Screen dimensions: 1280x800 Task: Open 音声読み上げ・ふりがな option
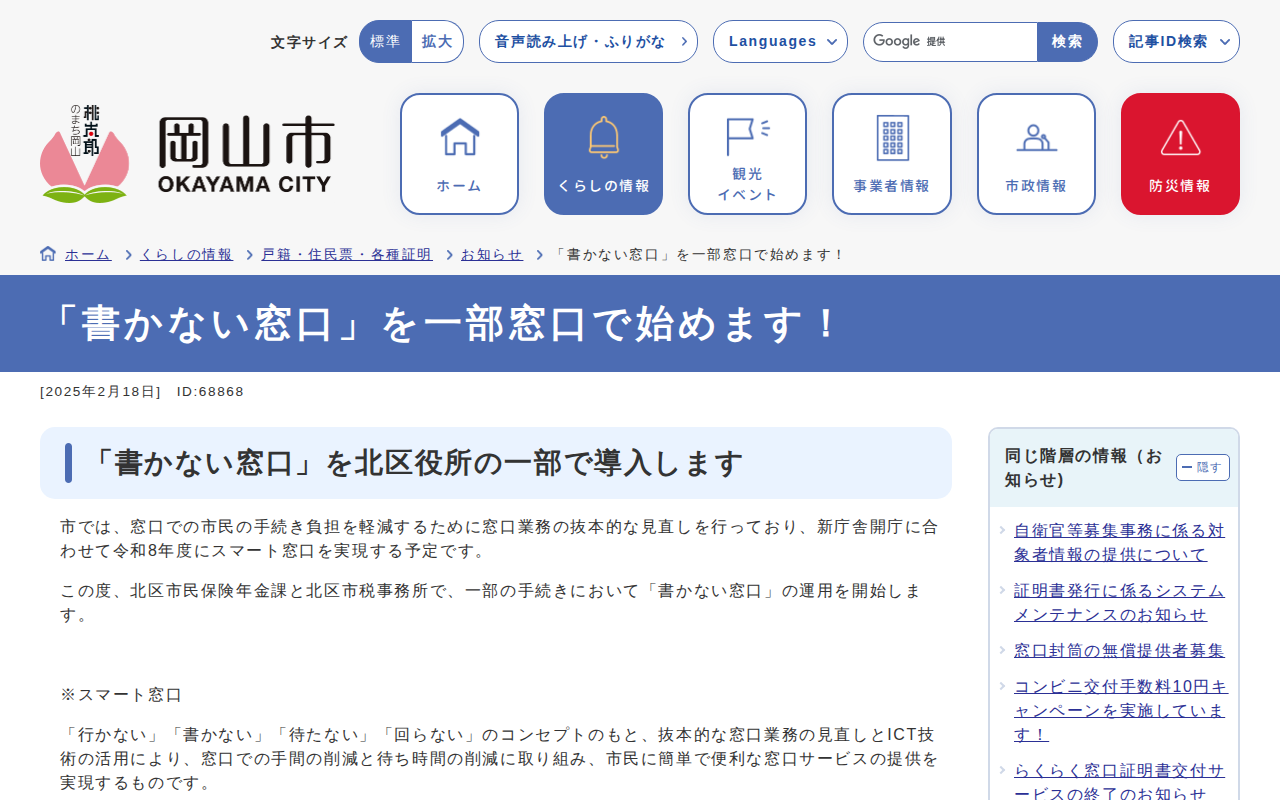(588, 42)
